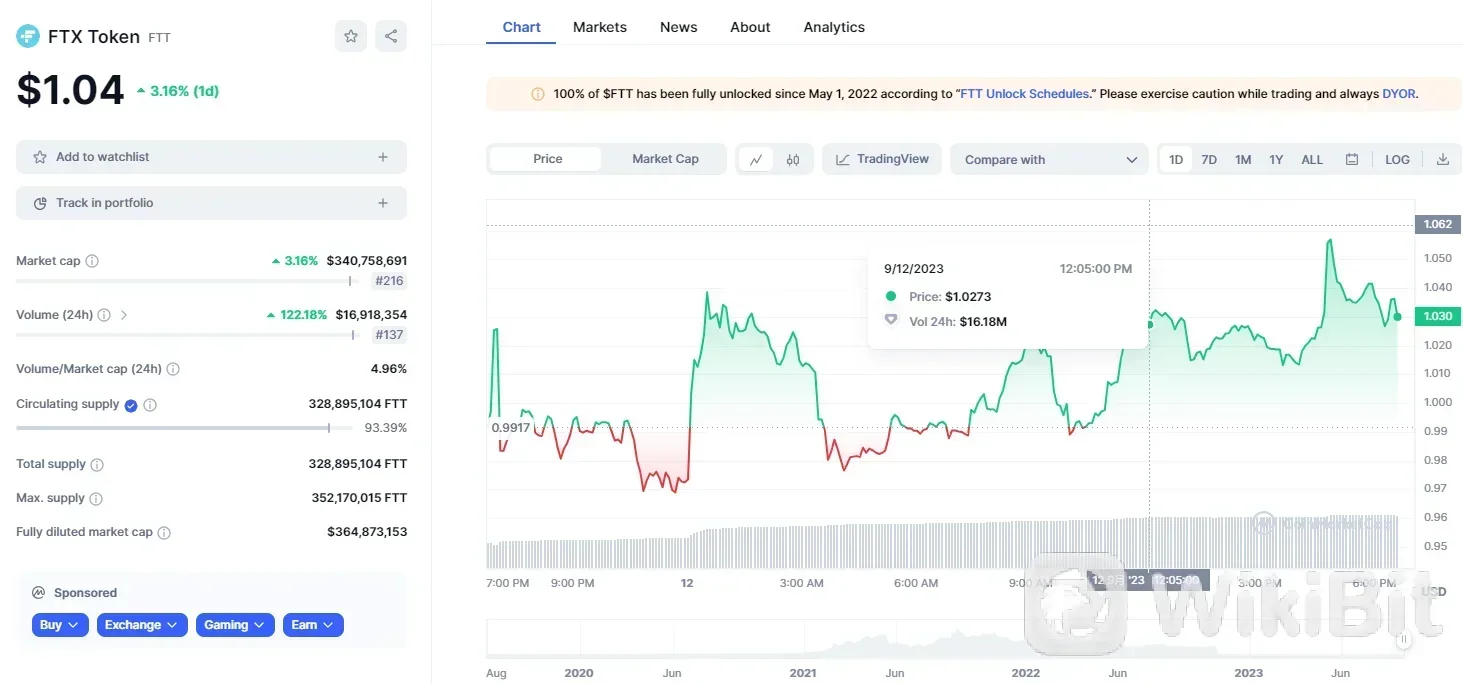This screenshot has width=1463, height=684.
Task: Click the historical range navigator handle
Action: [x=1405, y=639]
